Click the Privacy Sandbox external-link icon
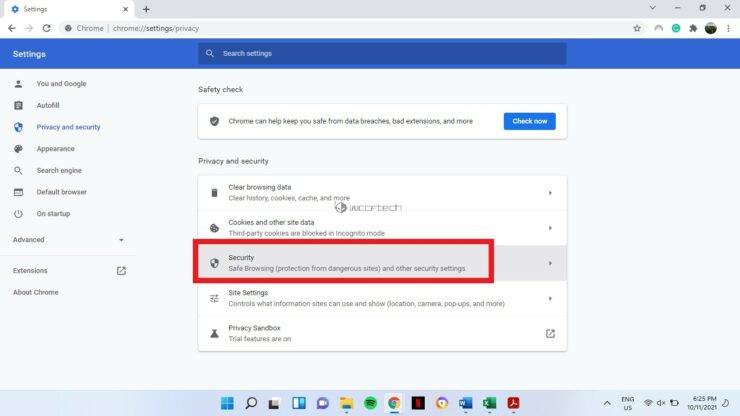This screenshot has height=416, width=740. click(x=550, y=334)
